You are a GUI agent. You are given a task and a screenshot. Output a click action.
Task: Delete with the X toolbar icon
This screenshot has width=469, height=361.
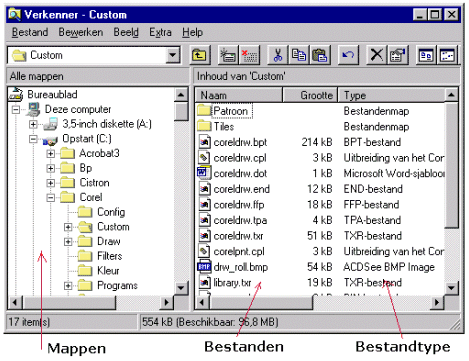point(377,55)
